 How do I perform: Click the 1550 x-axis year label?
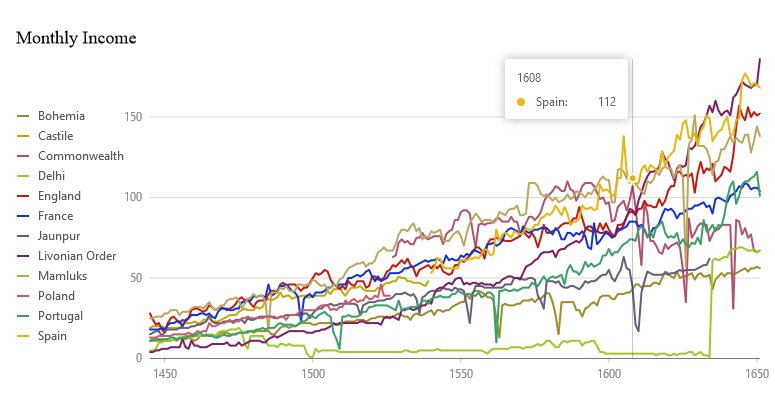461,374
